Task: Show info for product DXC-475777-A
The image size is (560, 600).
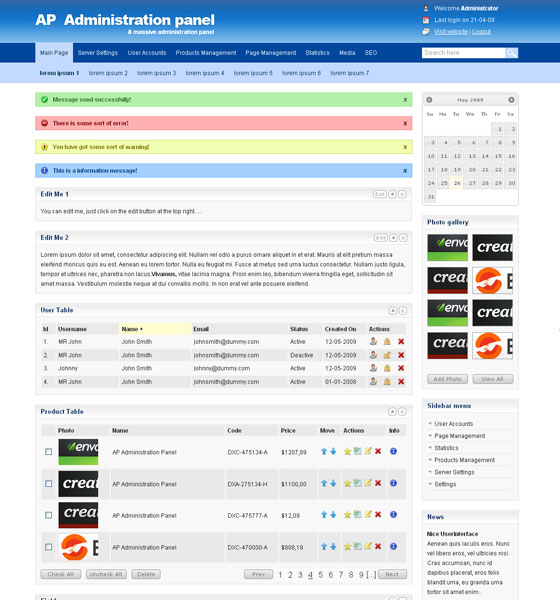Action: point(393,515)
